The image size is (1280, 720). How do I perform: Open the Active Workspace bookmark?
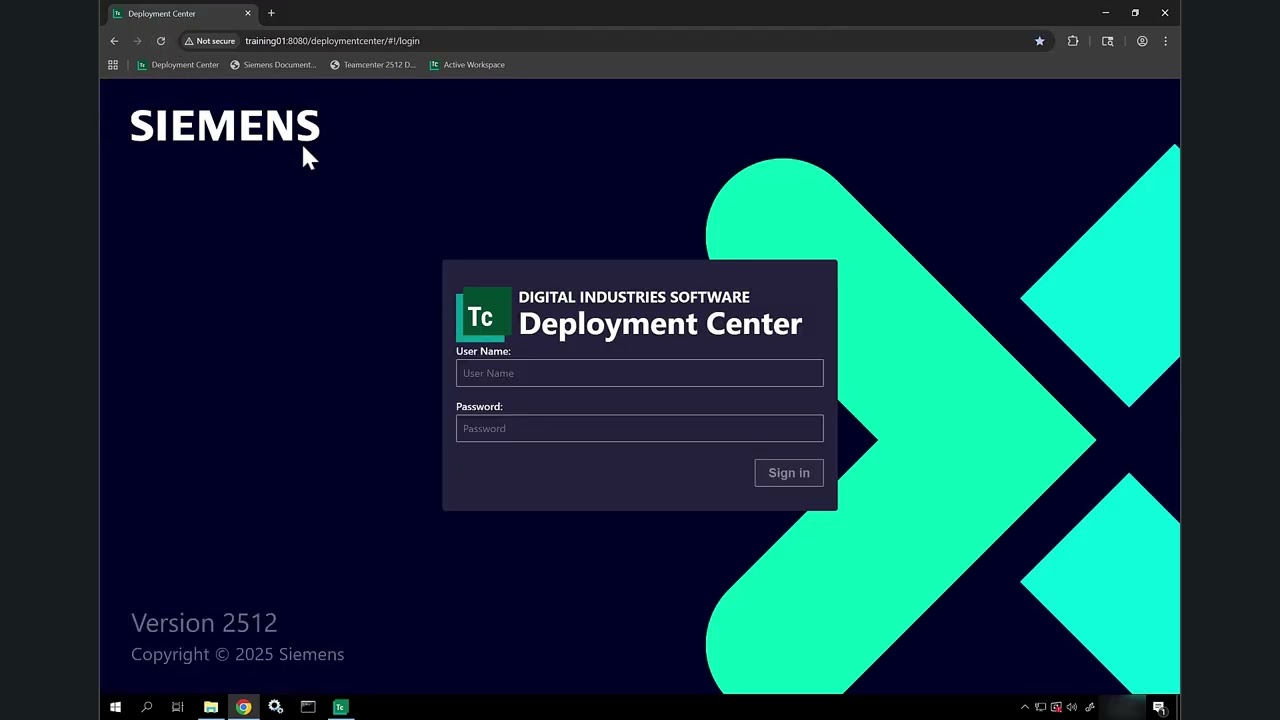[467, 65]
